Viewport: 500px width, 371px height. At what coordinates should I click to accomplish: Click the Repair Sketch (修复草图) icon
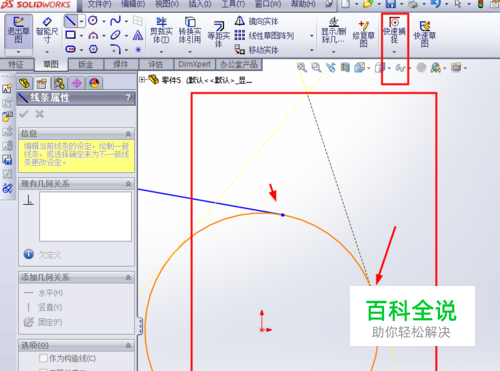[364, 33]
